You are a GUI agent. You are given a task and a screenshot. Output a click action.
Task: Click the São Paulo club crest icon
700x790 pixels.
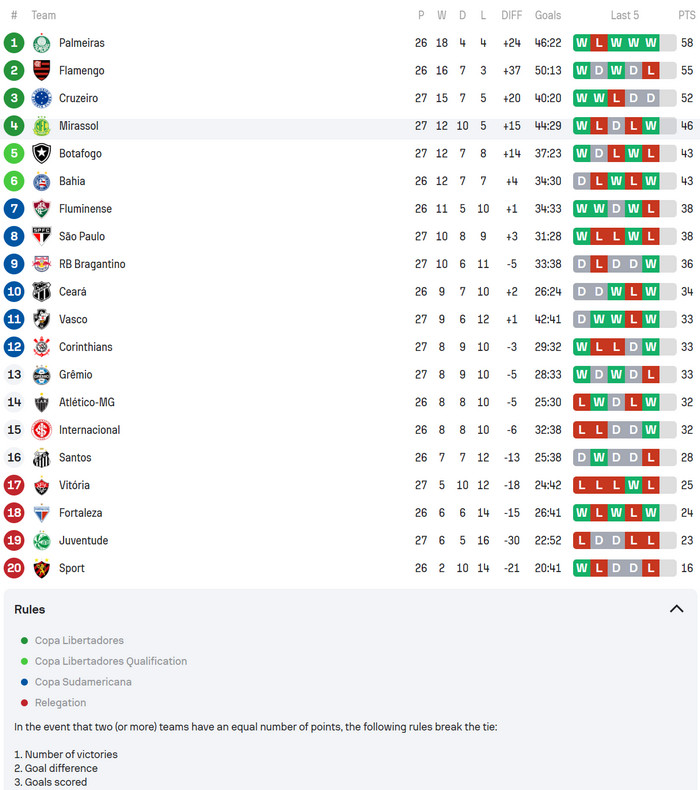click(41, 237)
